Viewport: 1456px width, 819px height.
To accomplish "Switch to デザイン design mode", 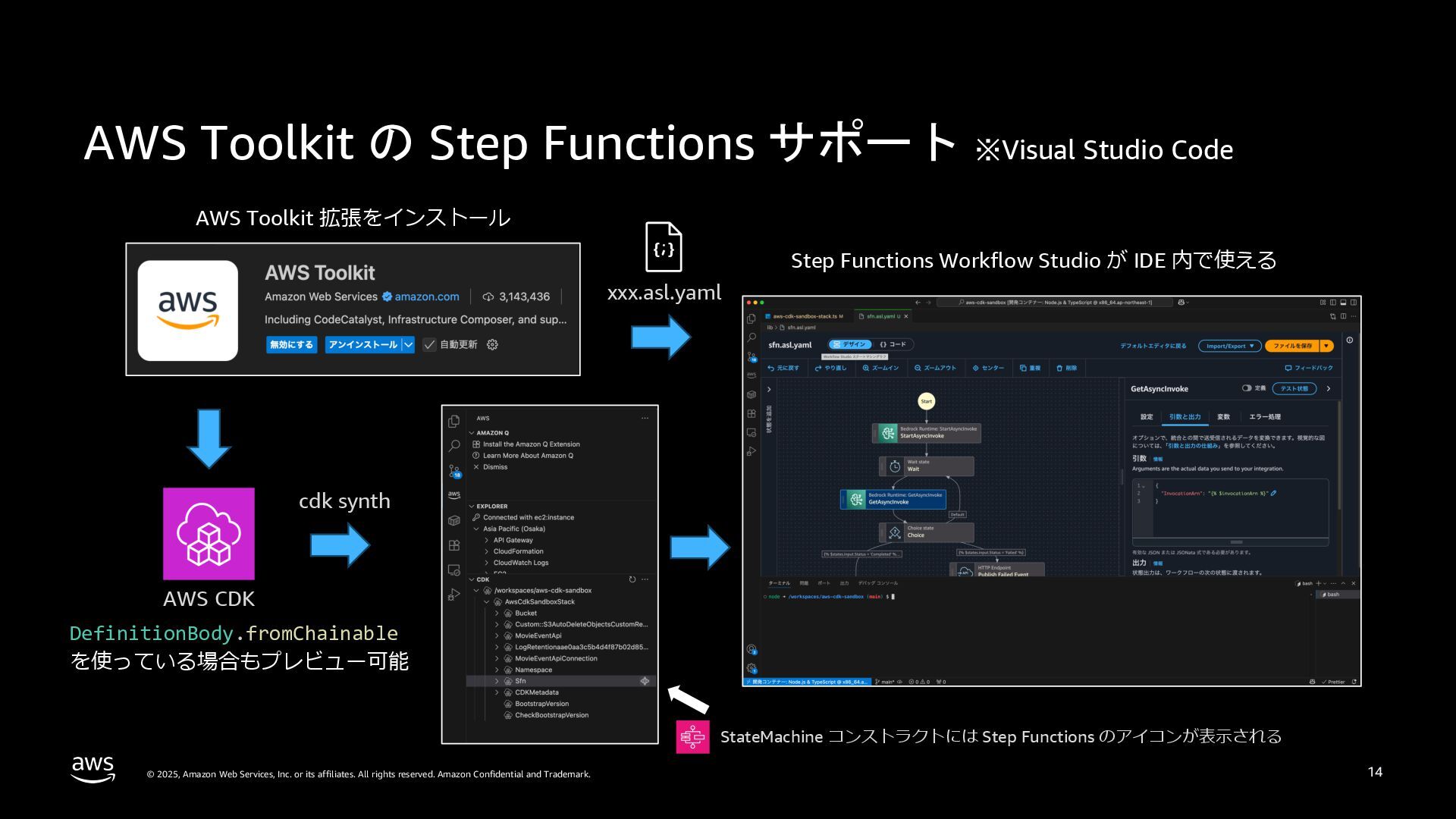I will point(849,344).
